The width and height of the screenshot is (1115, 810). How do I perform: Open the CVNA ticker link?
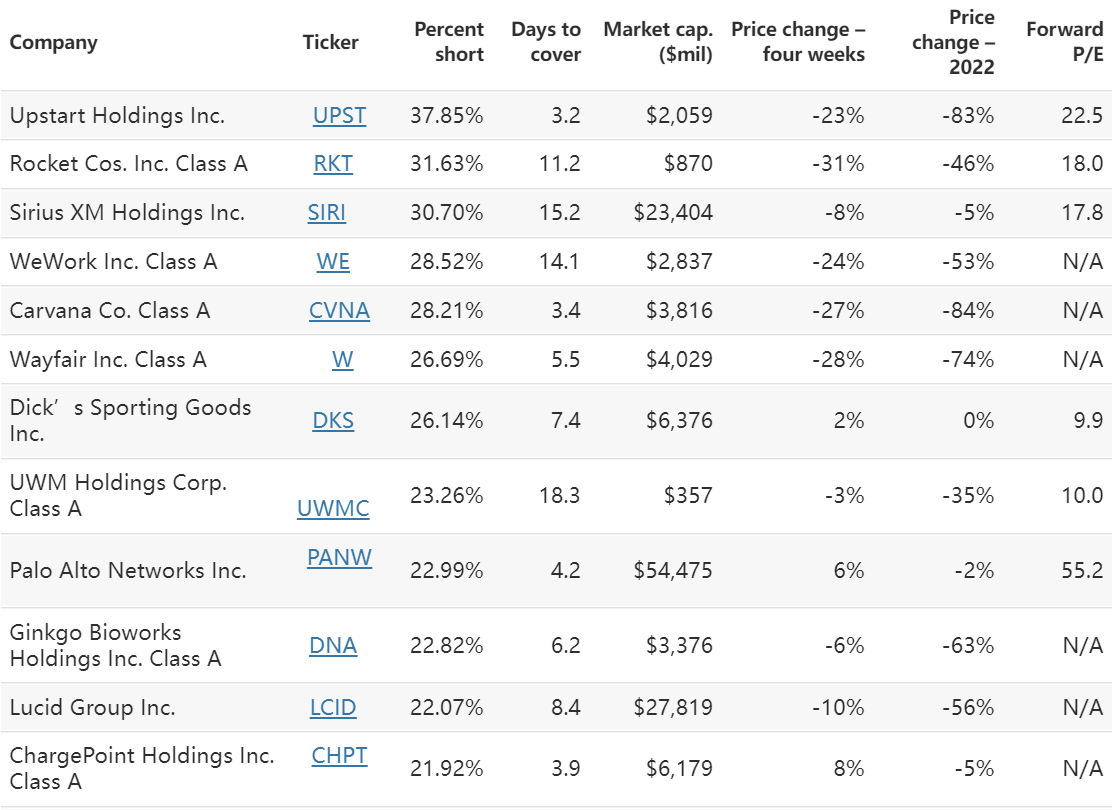(339, 311)
